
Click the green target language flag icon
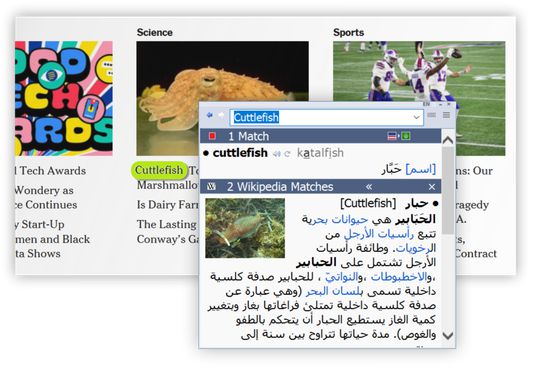pos(406,136)
